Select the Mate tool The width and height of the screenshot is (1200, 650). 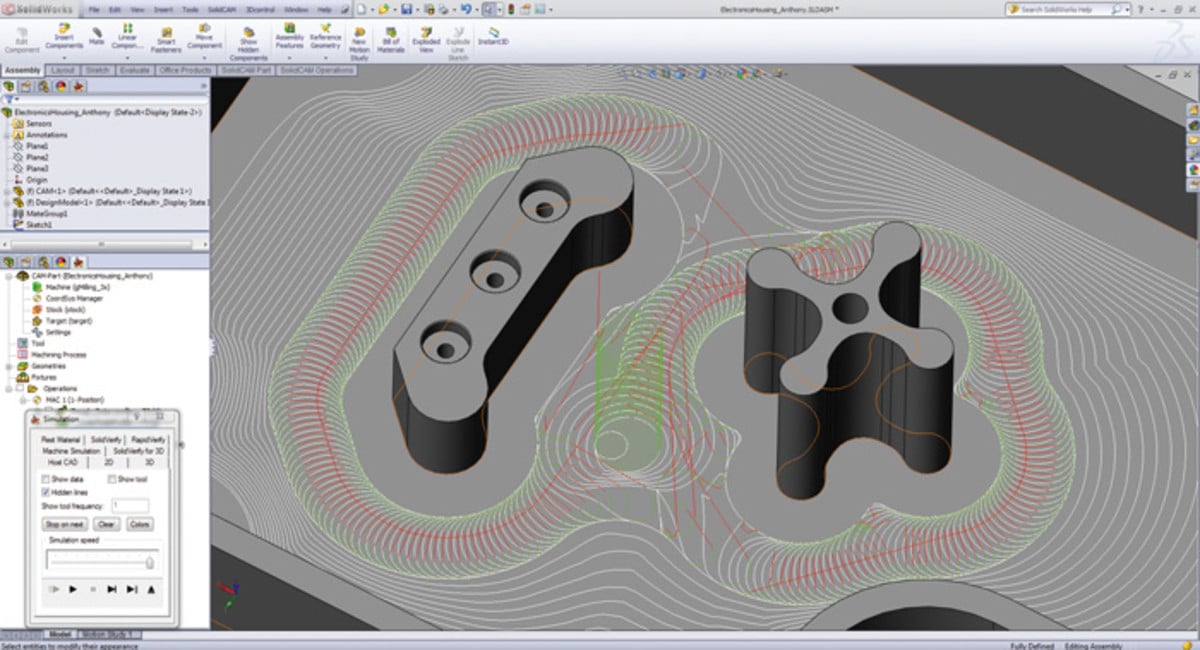coord(97,31)
